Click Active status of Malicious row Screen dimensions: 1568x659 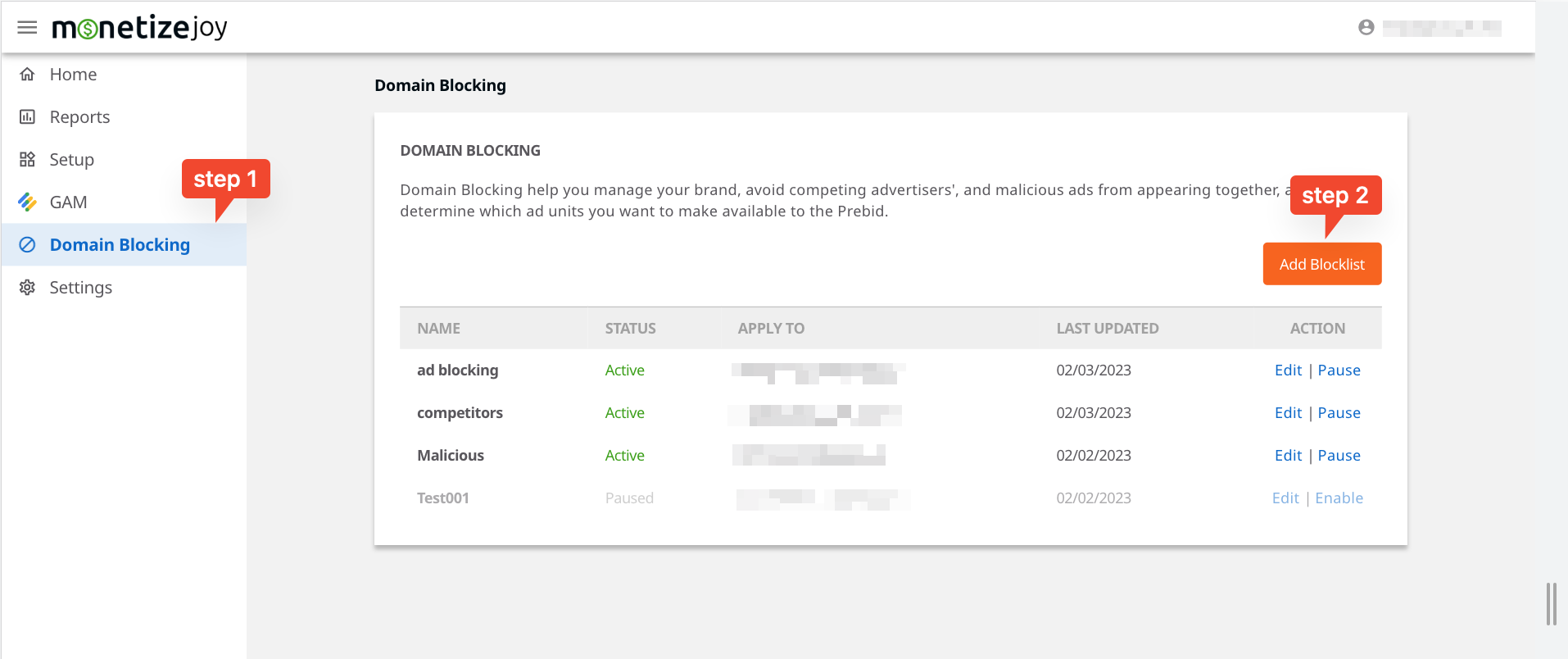tap(624, 456)
